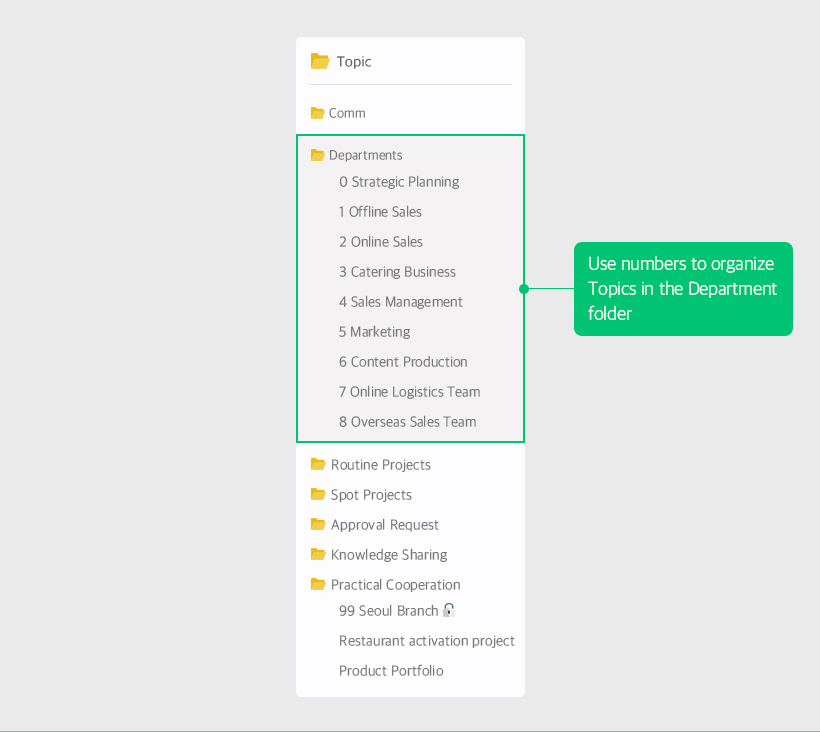Click the Comm folder icon
Image resolution: width=820 pixels, height=732 pixels.
tap(317, 113)
